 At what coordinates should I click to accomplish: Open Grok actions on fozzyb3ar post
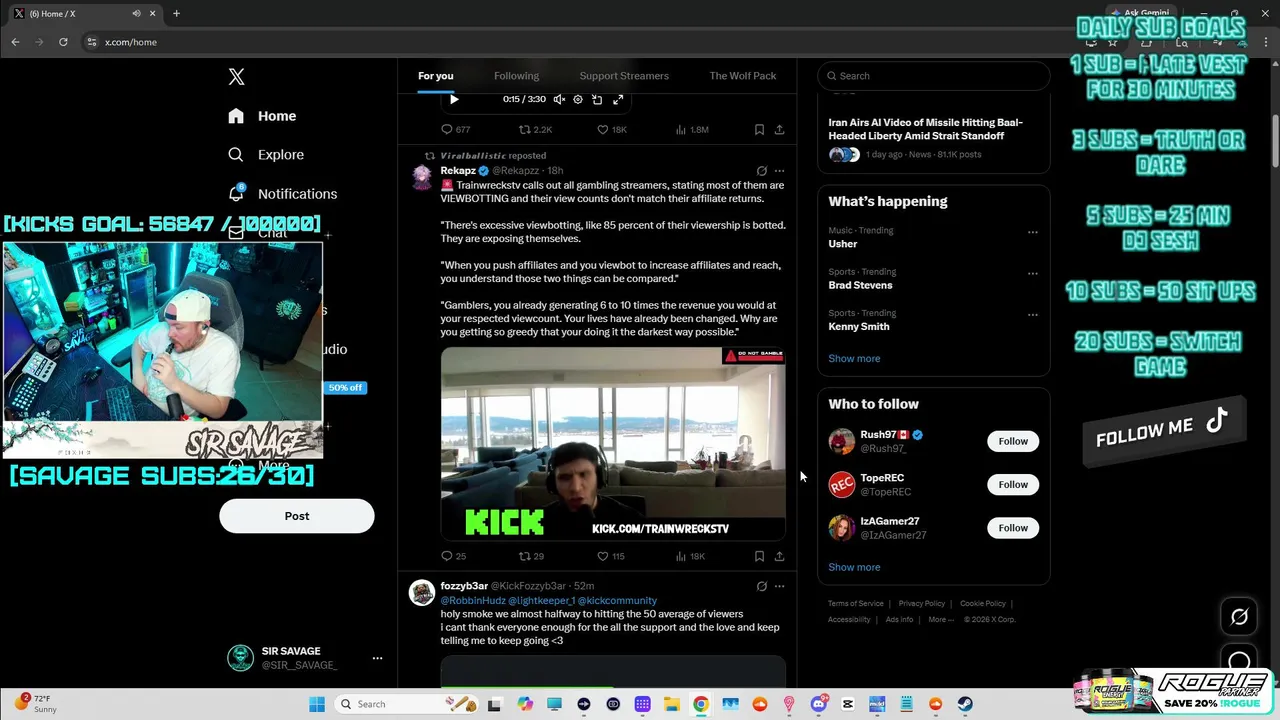(761, 586)
